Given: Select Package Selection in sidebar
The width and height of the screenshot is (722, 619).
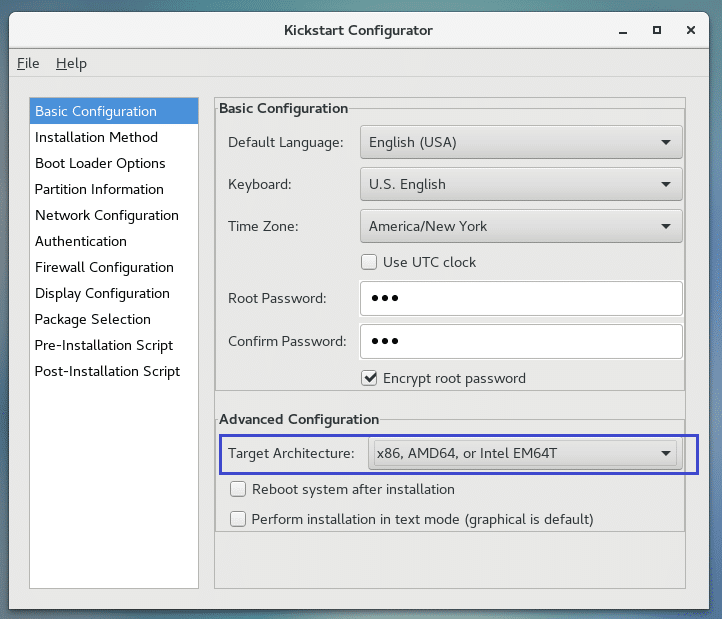Looking at the screenshot, I should 92,319.
